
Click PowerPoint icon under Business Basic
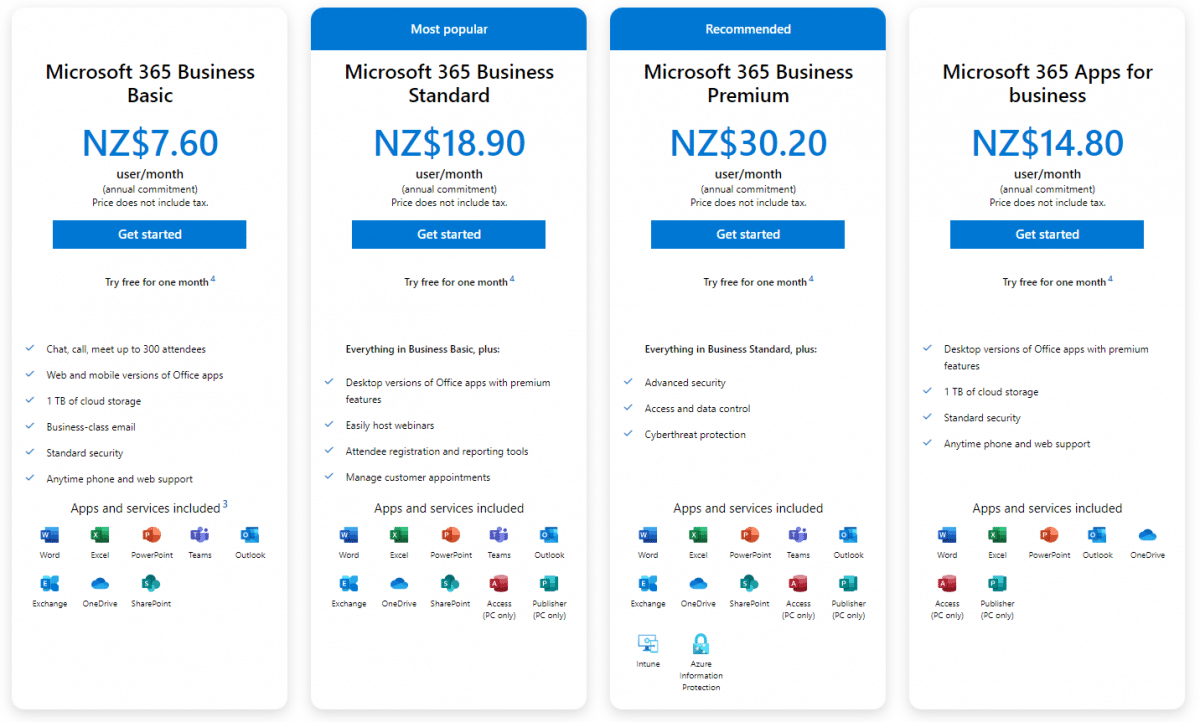151,535
